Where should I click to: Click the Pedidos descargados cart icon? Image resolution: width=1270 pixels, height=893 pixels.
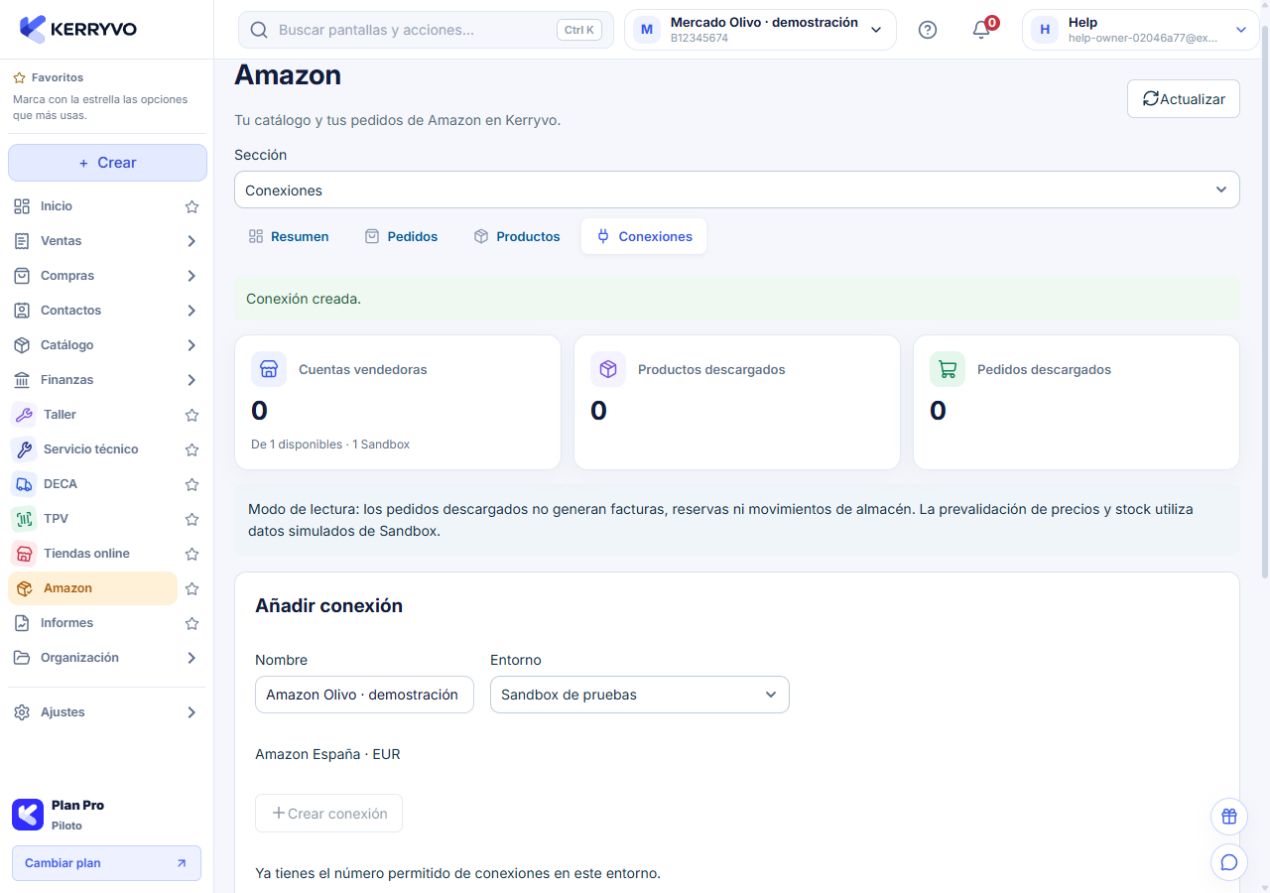click(x=947, y=369)
